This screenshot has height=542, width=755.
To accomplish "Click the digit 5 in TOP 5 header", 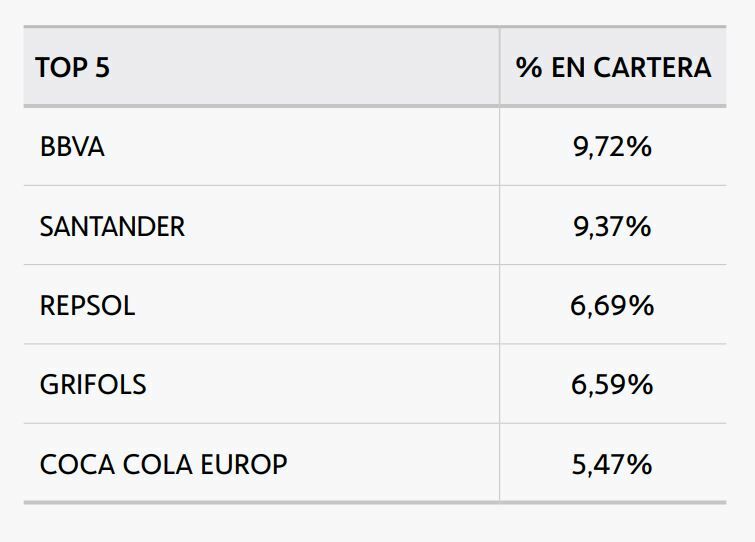I will pos(102,68).
